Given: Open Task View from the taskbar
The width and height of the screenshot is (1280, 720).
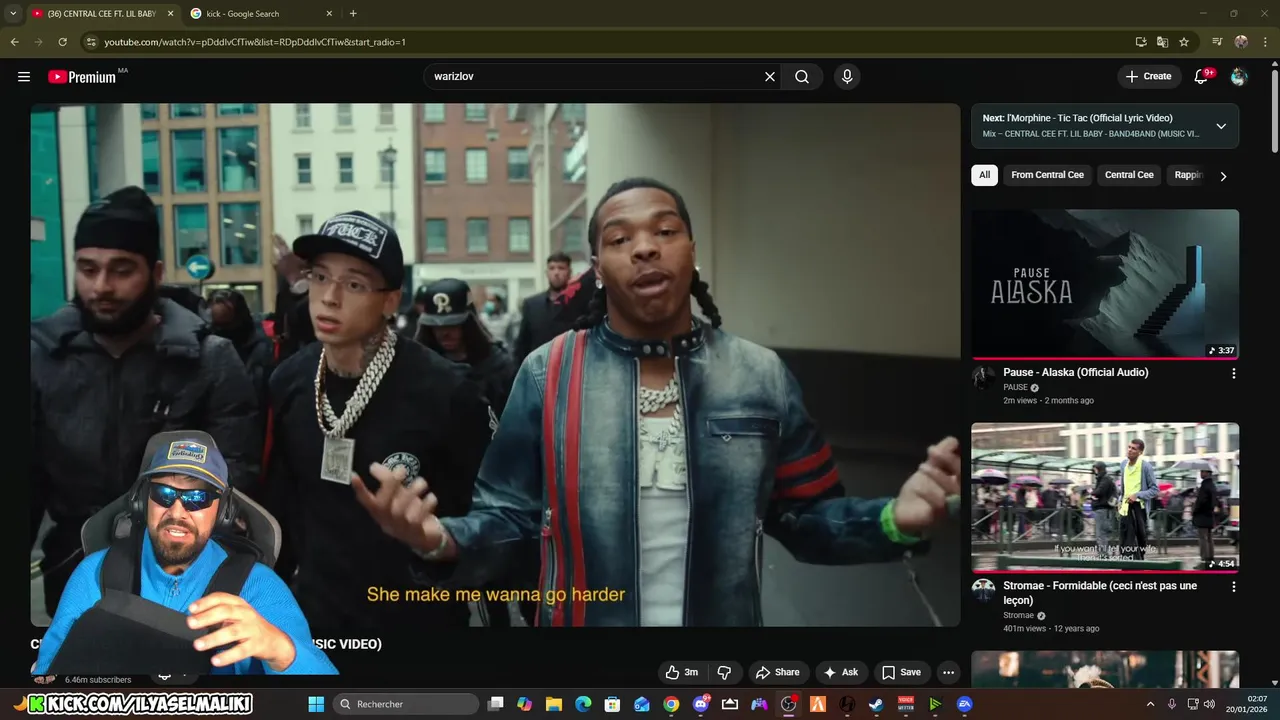Looking at the screenshot, I should pyautogui.click(x=495, y=704).
